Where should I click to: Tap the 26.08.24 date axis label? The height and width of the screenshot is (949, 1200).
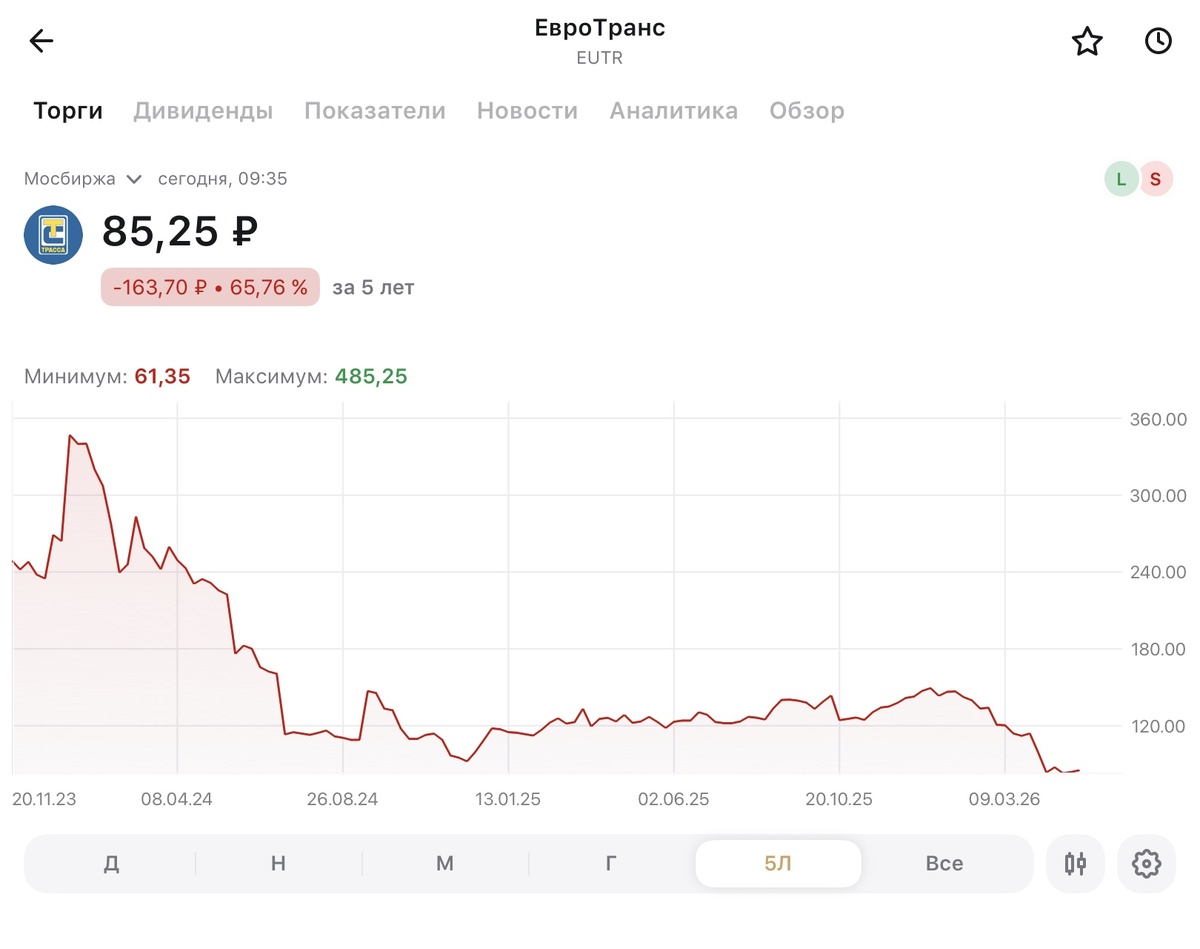coord(342,799)
